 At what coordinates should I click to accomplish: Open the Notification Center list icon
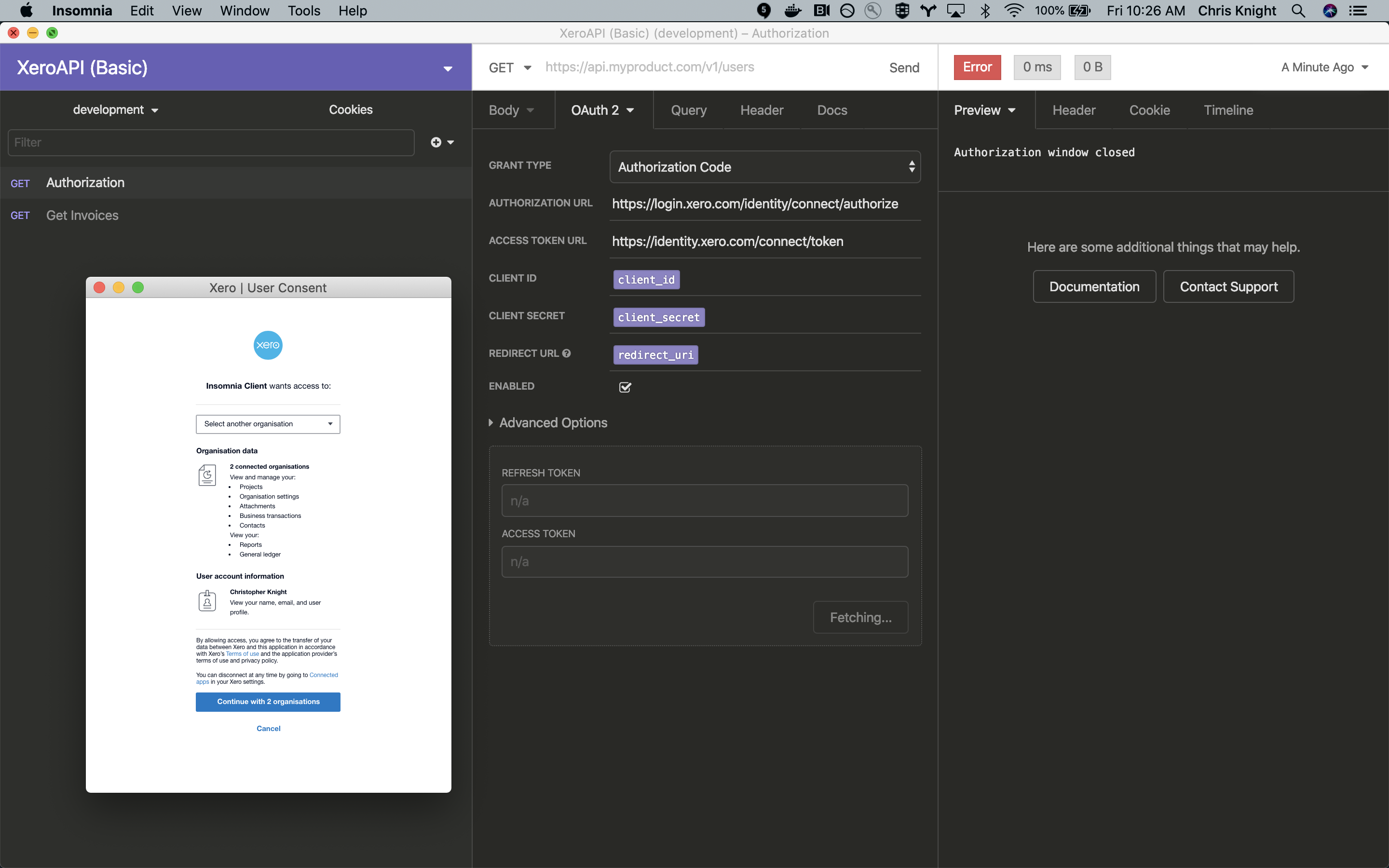pyautogui.click(x=1358, y=11)
